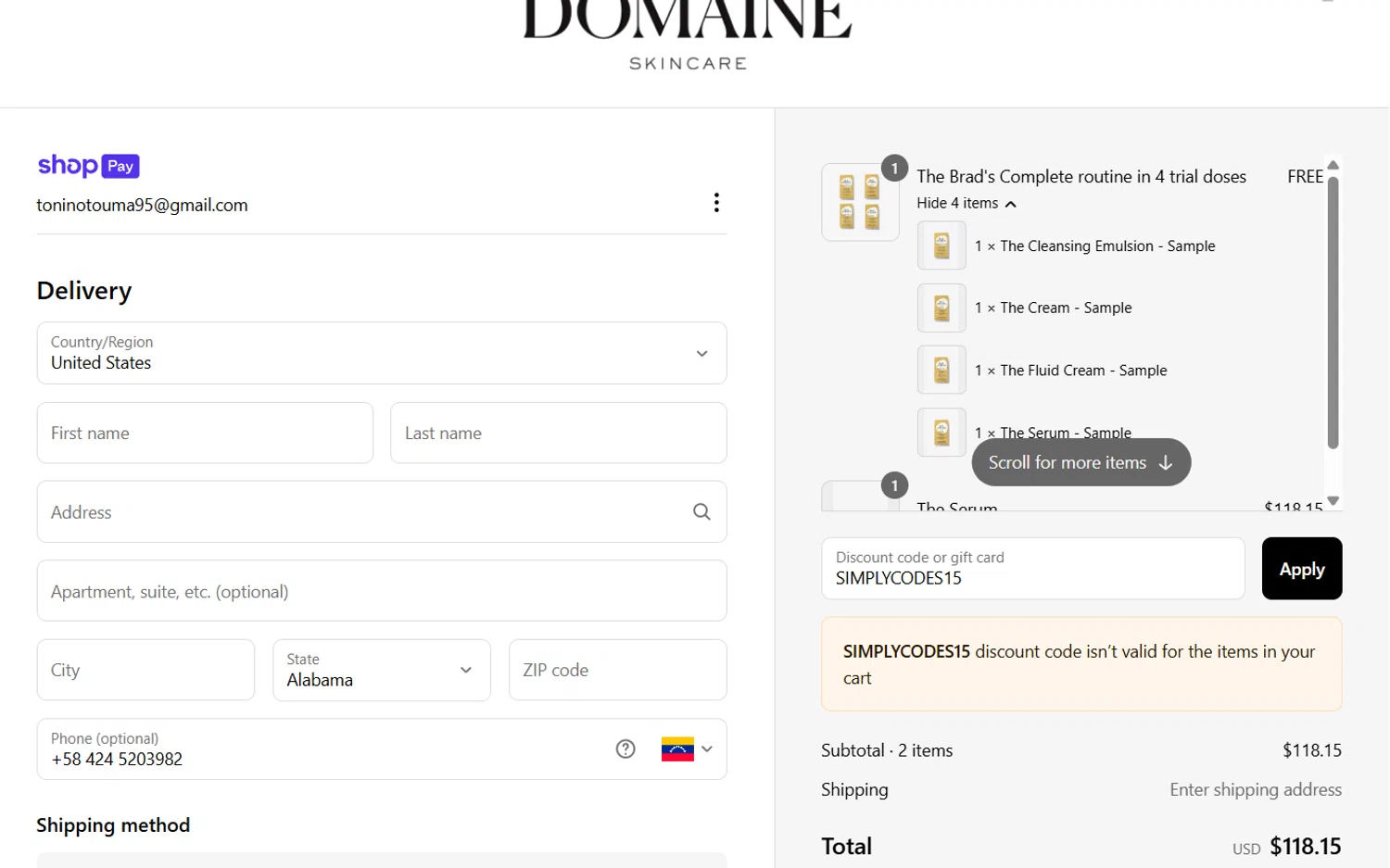The image size is (1390, 868).
Task: Click The Brad's Complete routine item title
Action: 1081,176
